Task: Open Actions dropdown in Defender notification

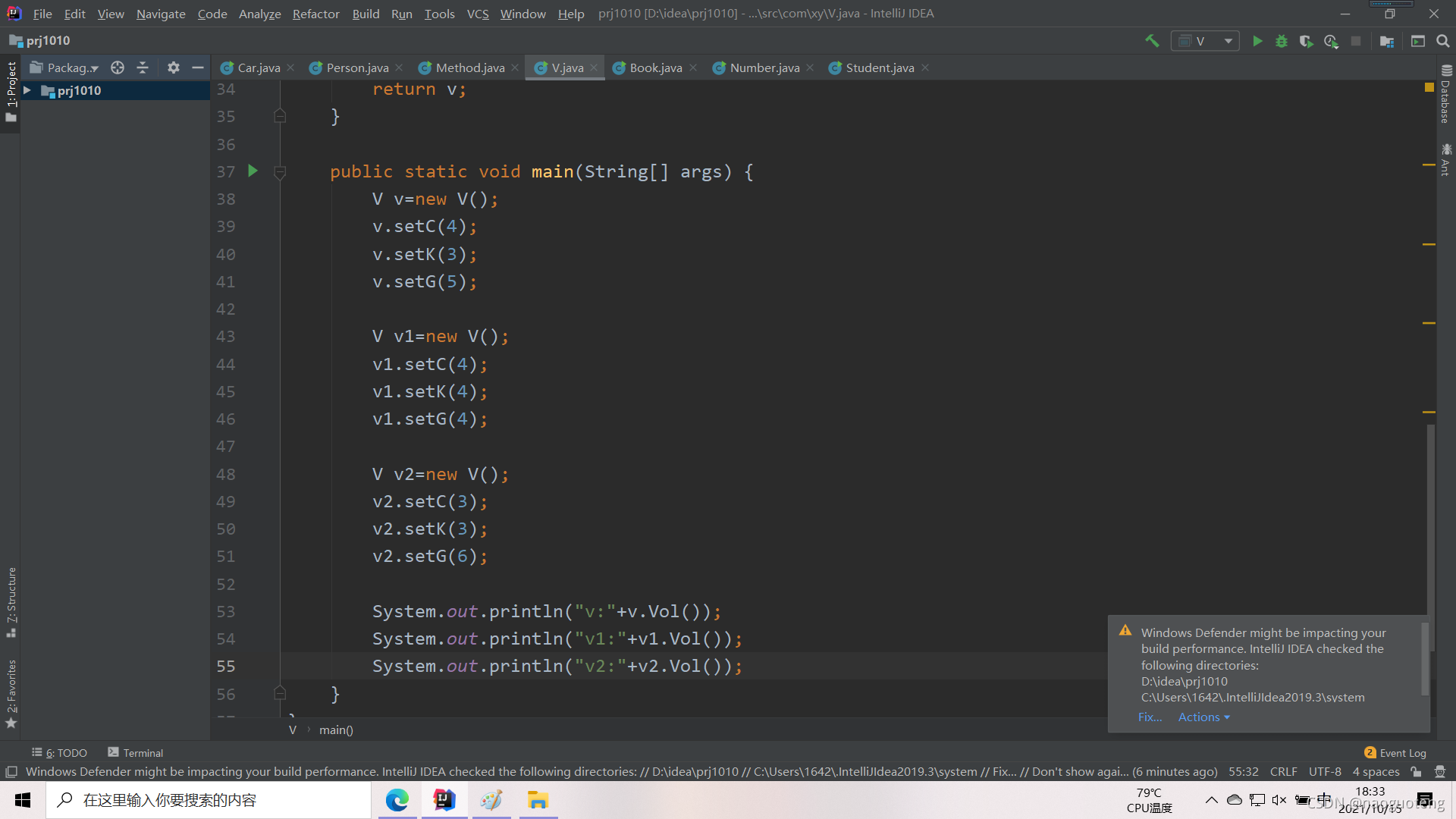Action: (1203, 717)
